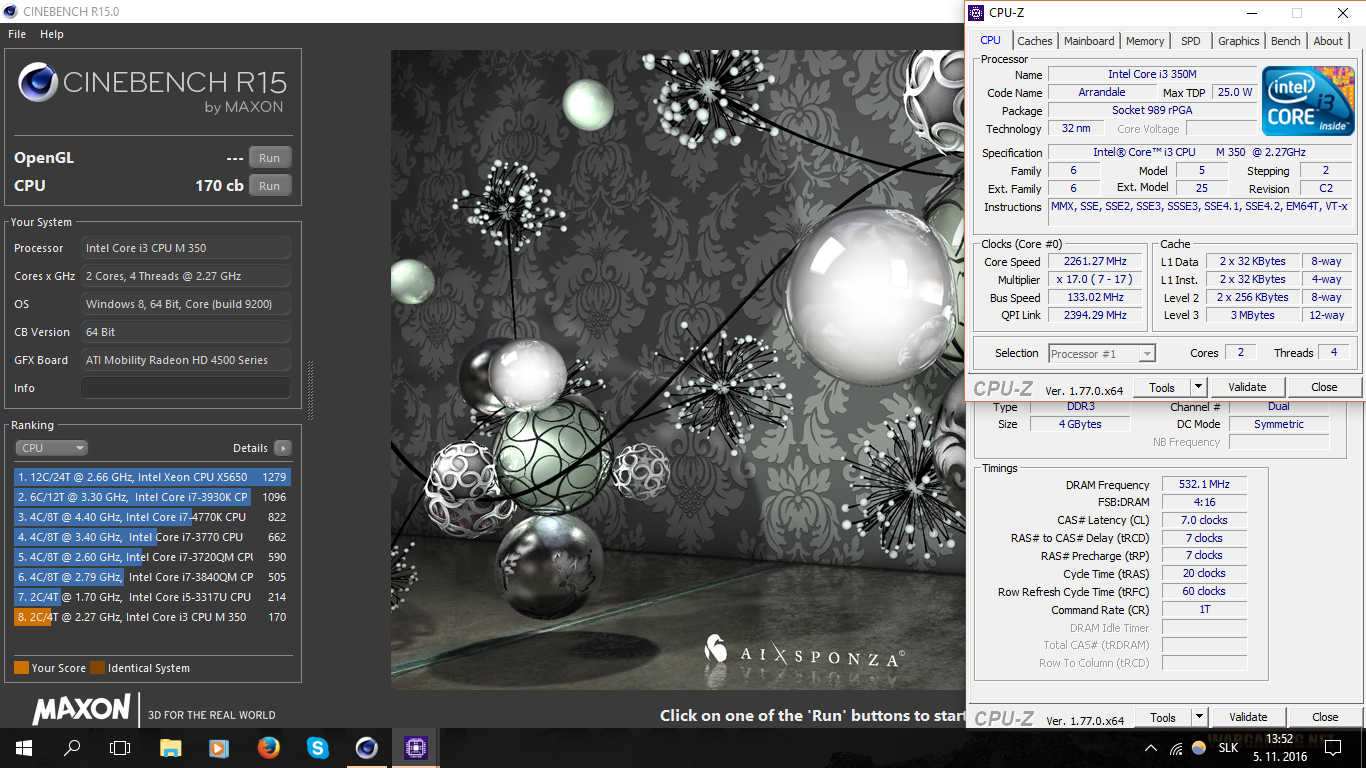
Task: Click Code Name Arrandale value
Action: (x=1102, y=92)
